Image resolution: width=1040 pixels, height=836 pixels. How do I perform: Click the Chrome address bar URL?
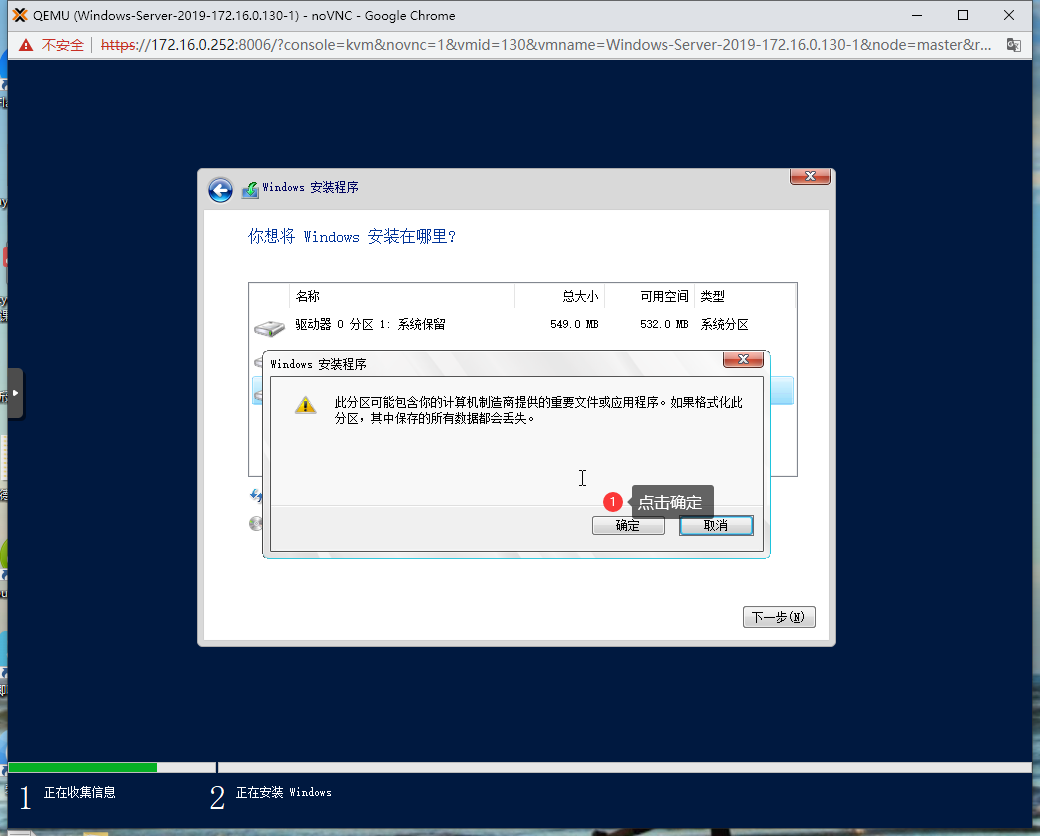[x=545, y=45]
